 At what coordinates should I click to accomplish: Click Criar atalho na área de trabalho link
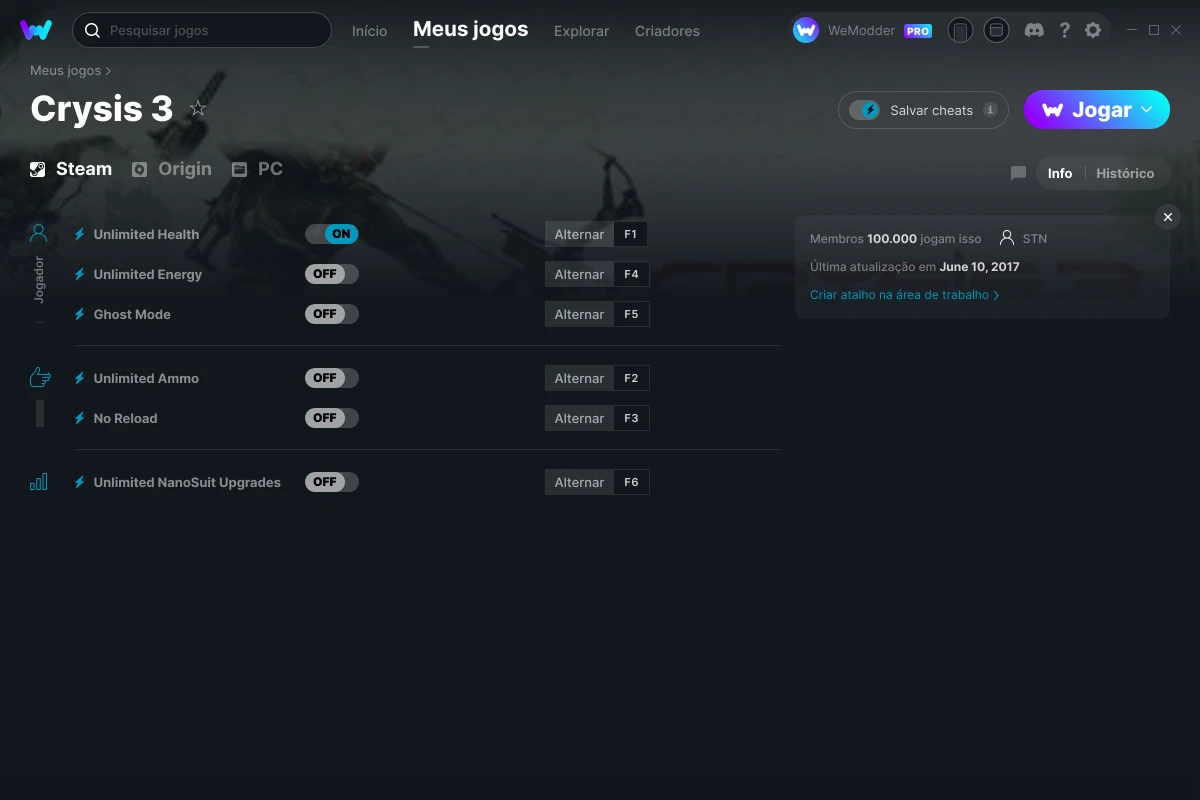(x=904, y=295)
